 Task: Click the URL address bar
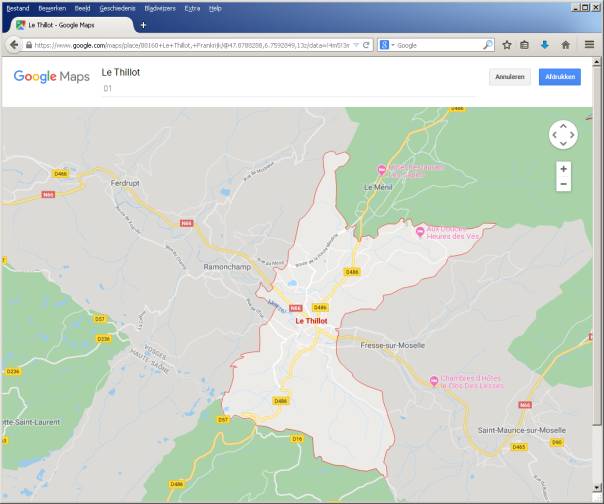click(x=191, y=45)
